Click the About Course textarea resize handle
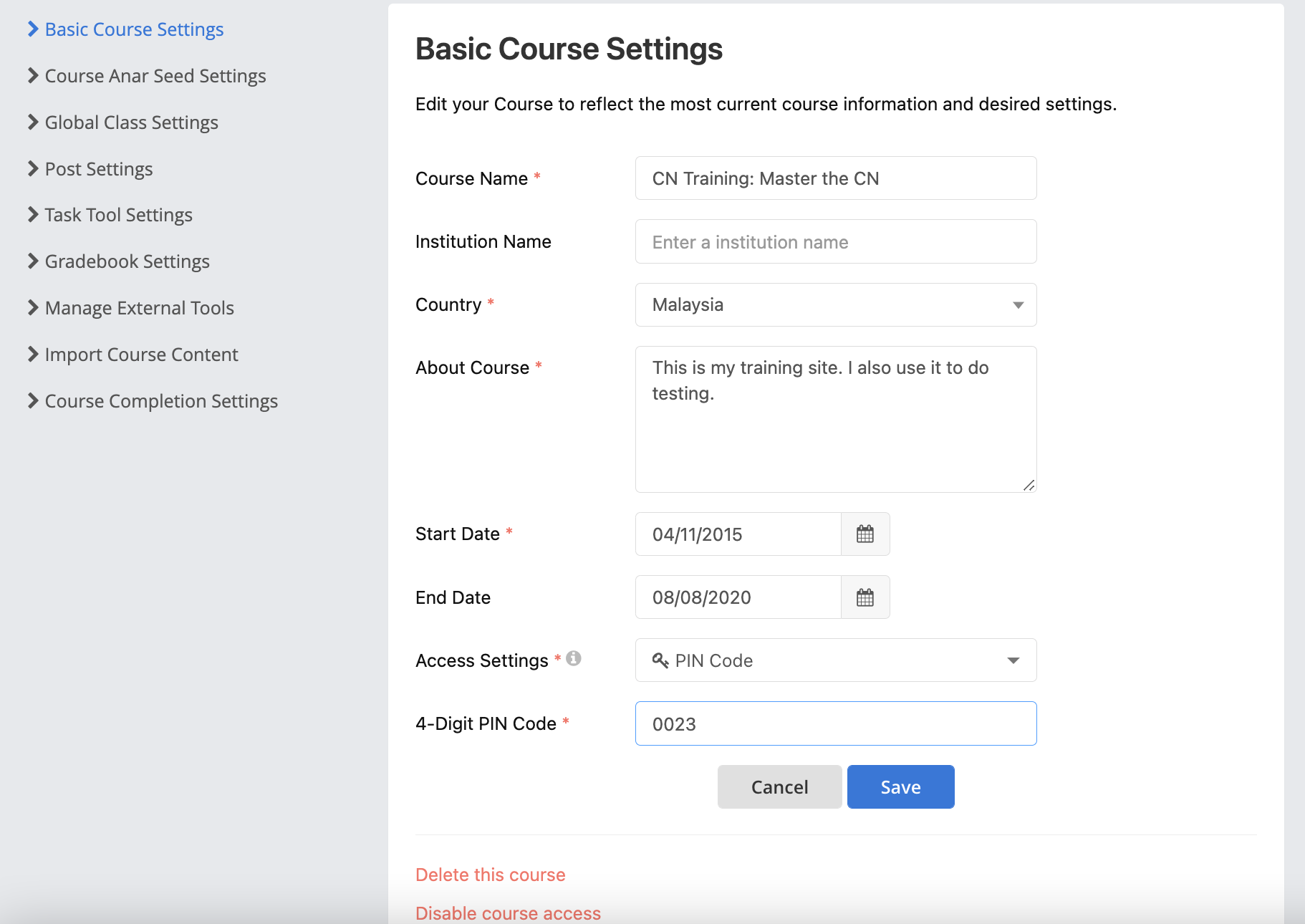 coord(1029,485)
